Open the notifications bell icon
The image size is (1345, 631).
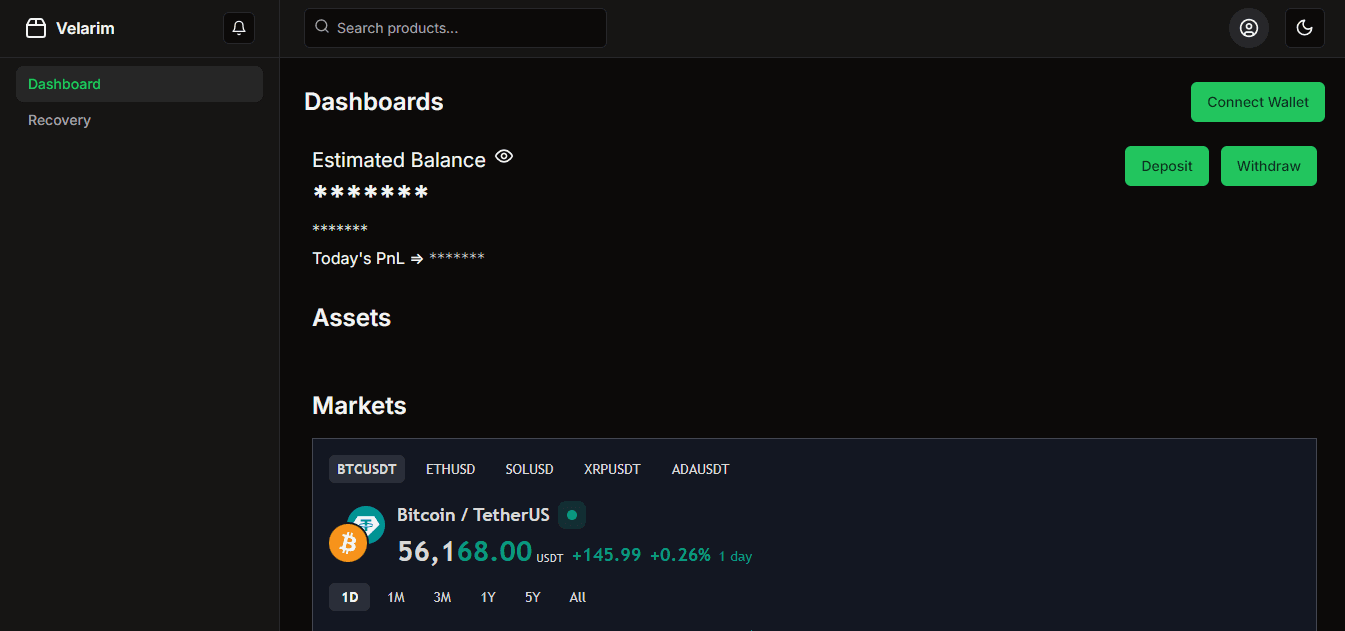click(x=239, y=28)
